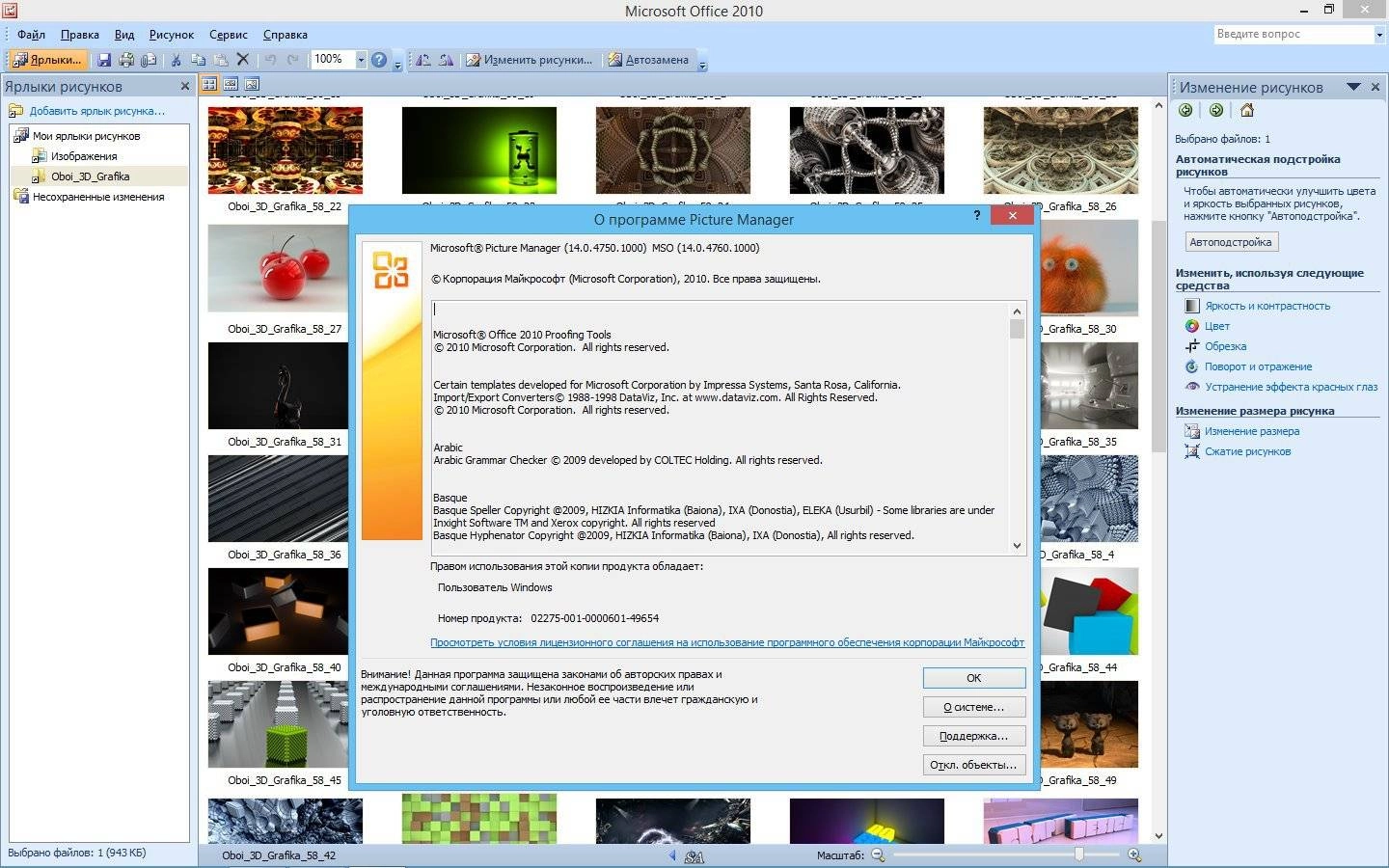The height and width of the screenshot is (868, 1389).
Task: Click the Rotate left icon
Action: click(x=423, y=60)
